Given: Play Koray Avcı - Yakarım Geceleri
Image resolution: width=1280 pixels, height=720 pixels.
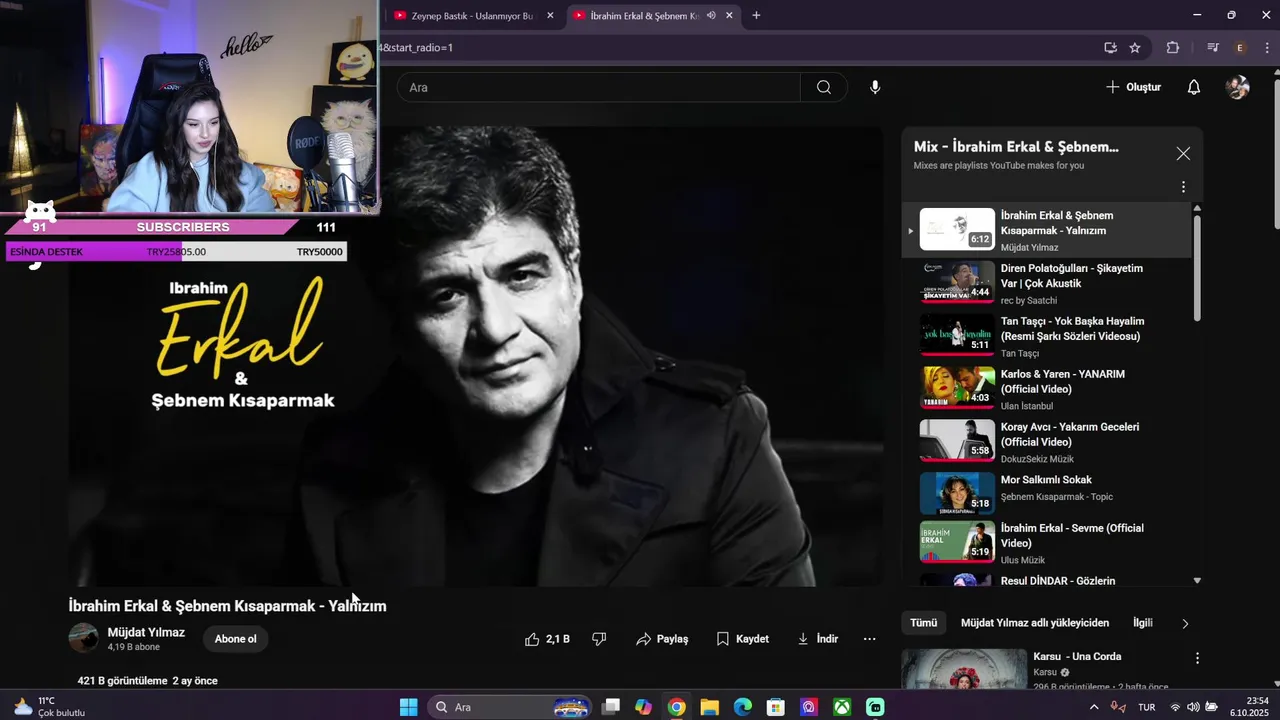Looking at the screenshot, I should [x=1047, y=441].
